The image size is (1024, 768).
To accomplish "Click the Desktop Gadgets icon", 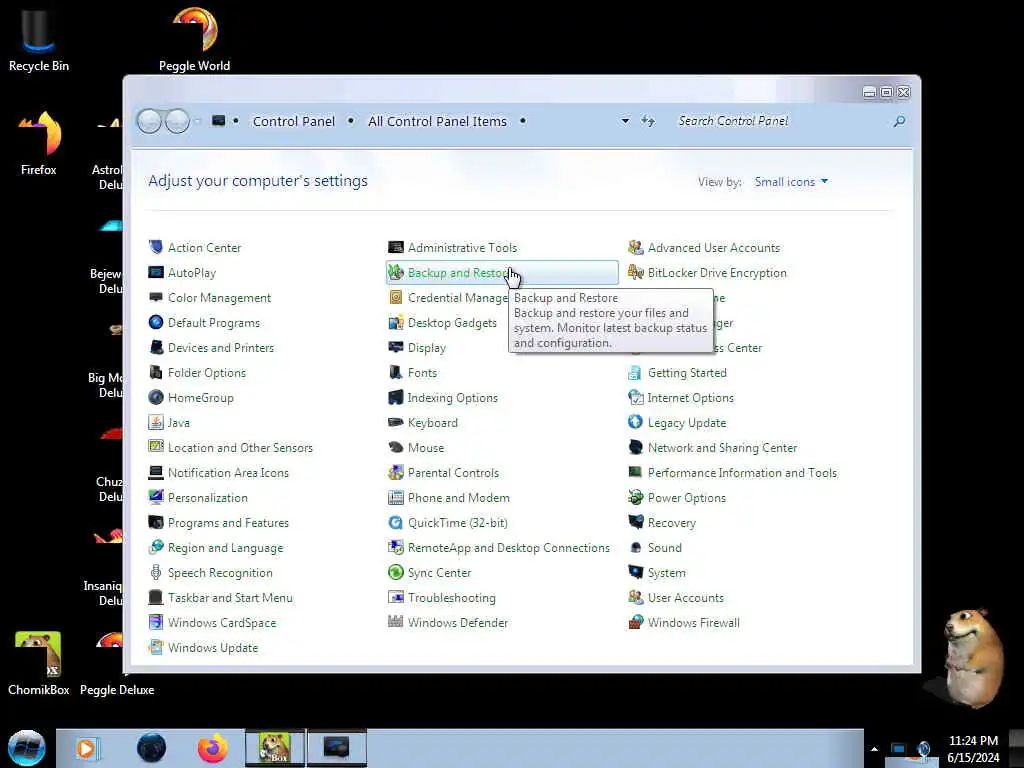I will click(396, 322).
